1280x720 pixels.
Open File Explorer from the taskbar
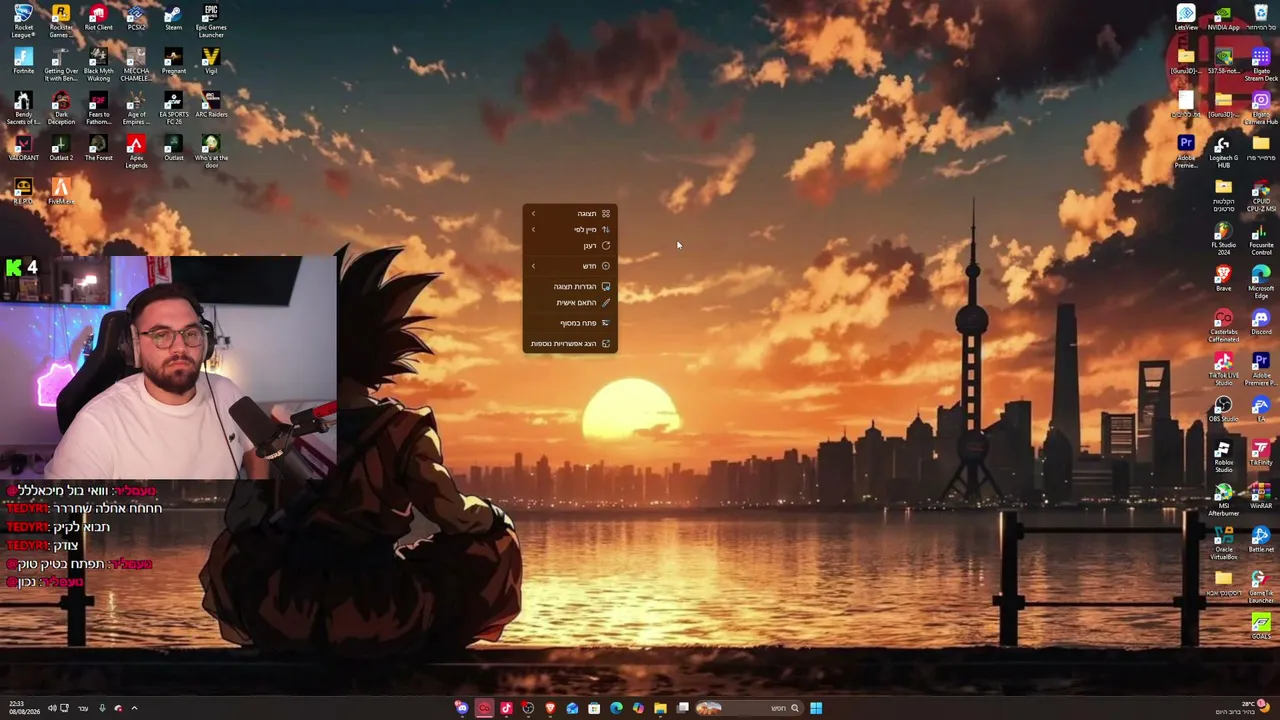click(x=660, y=709)
